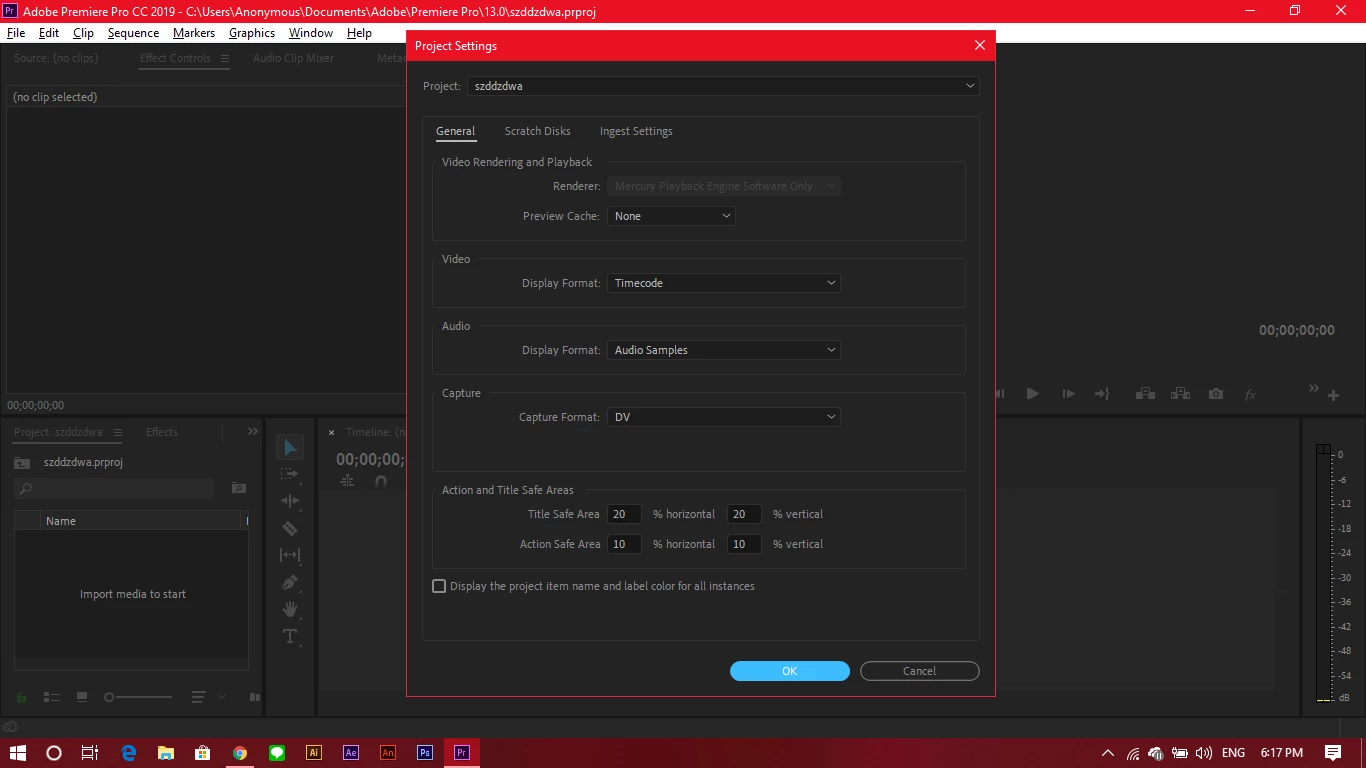
Task: Open the Capture Format dropdown
Action: 724,417
